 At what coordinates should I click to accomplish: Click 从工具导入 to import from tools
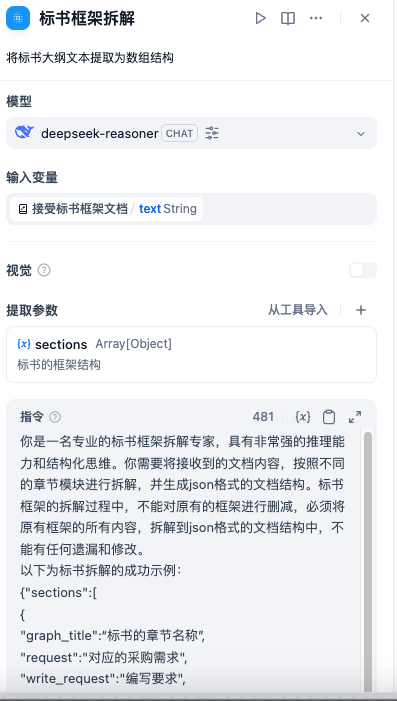tap(298, 310)
